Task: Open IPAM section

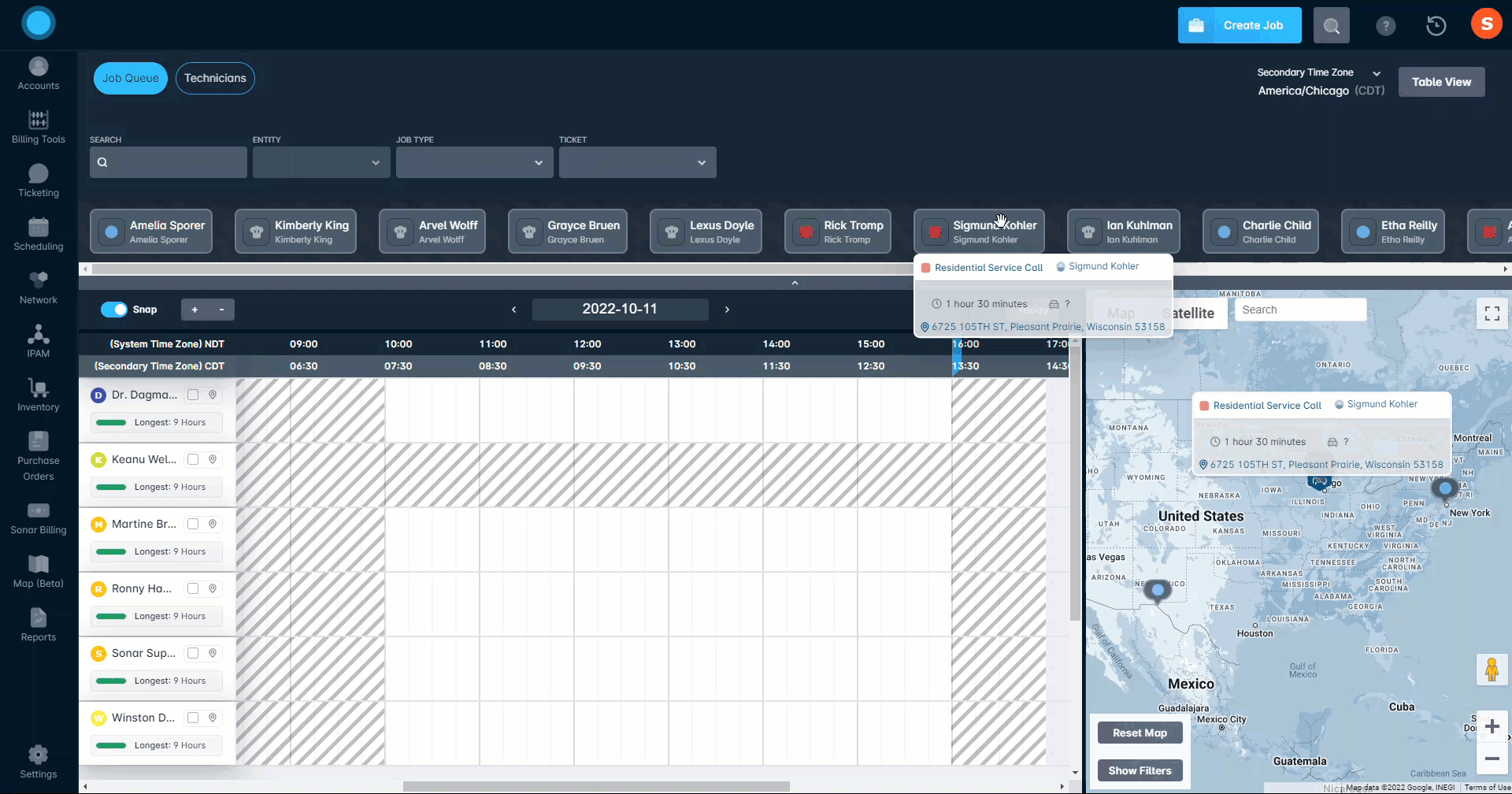Action: [x=38, y=342]
